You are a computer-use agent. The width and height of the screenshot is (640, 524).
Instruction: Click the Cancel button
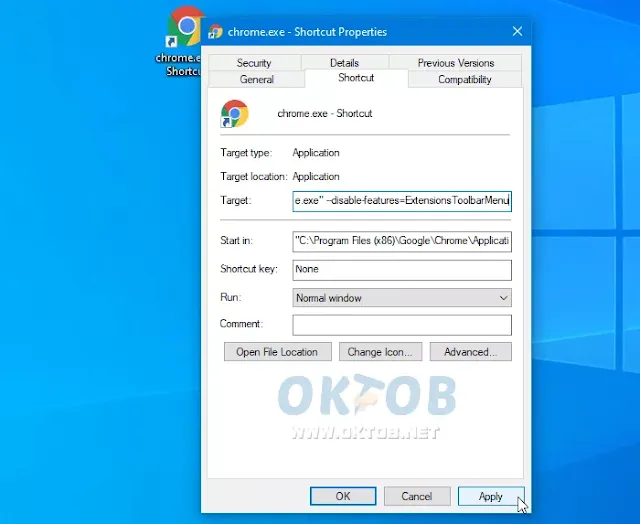417,496
